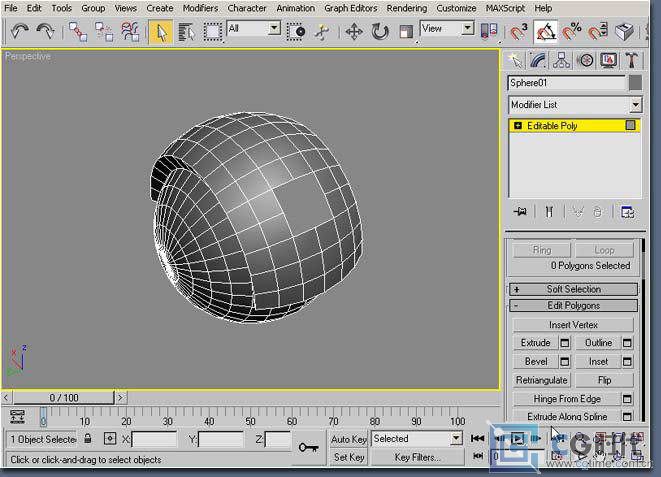Open the Modify command panel tab

click(538, 60)
